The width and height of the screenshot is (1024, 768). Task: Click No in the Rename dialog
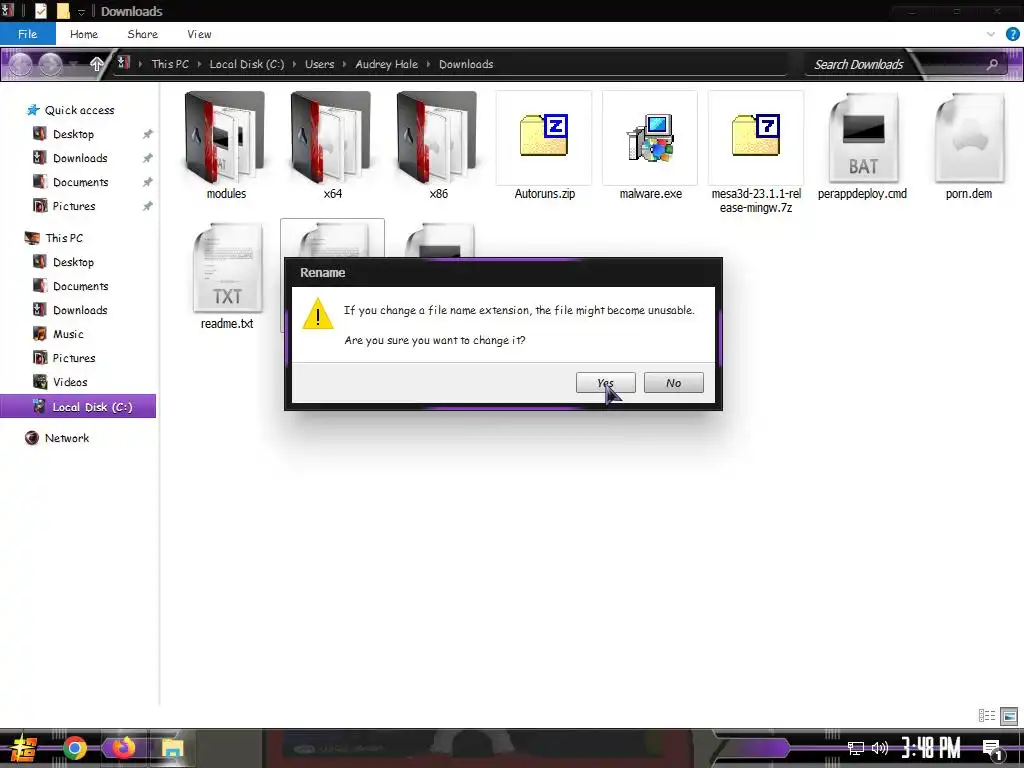pyautogui.click(x=673, y=383)
